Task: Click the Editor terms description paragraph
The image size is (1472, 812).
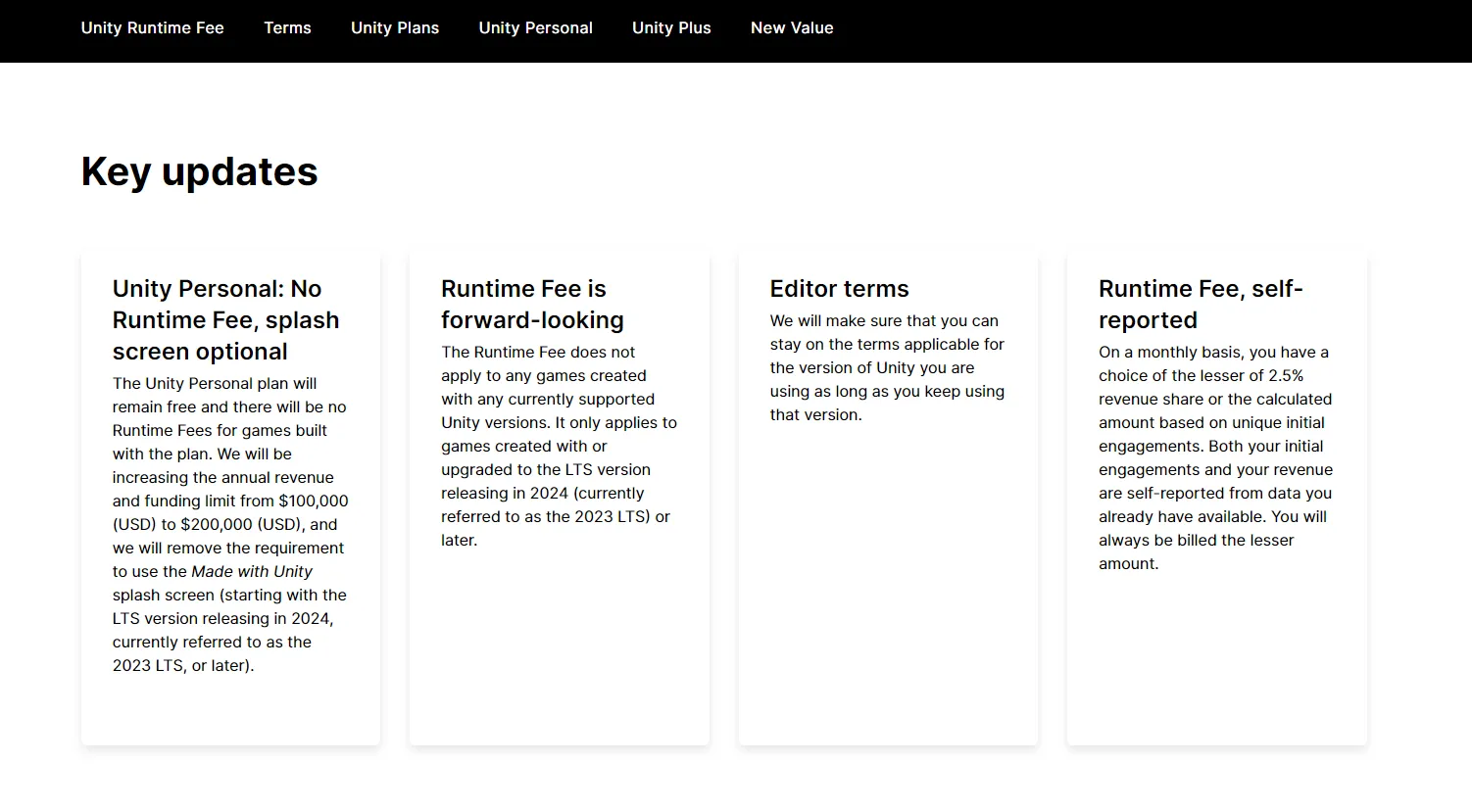Action: click(x=886, y=367)
